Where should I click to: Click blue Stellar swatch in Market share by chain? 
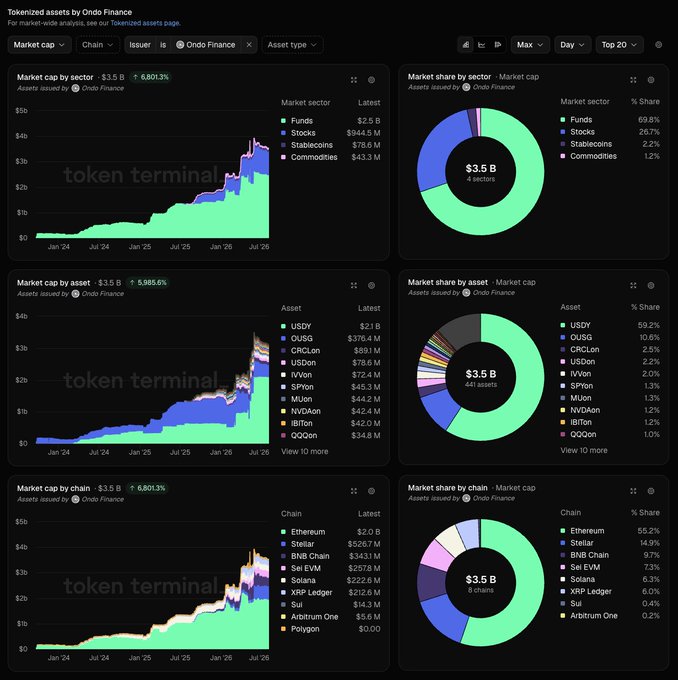click(563, 543)
